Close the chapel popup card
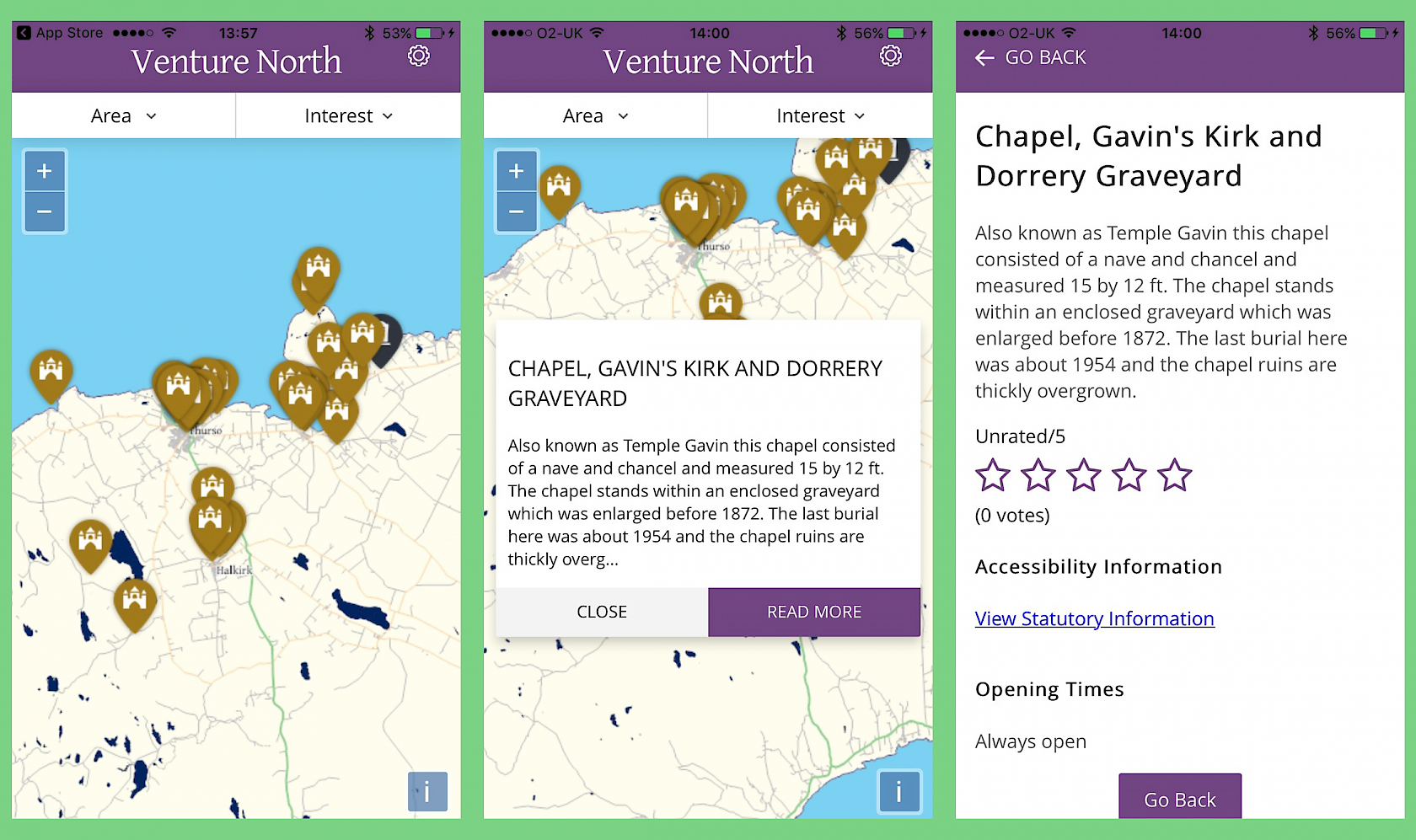1416x840 pixels. click(602, 612)
